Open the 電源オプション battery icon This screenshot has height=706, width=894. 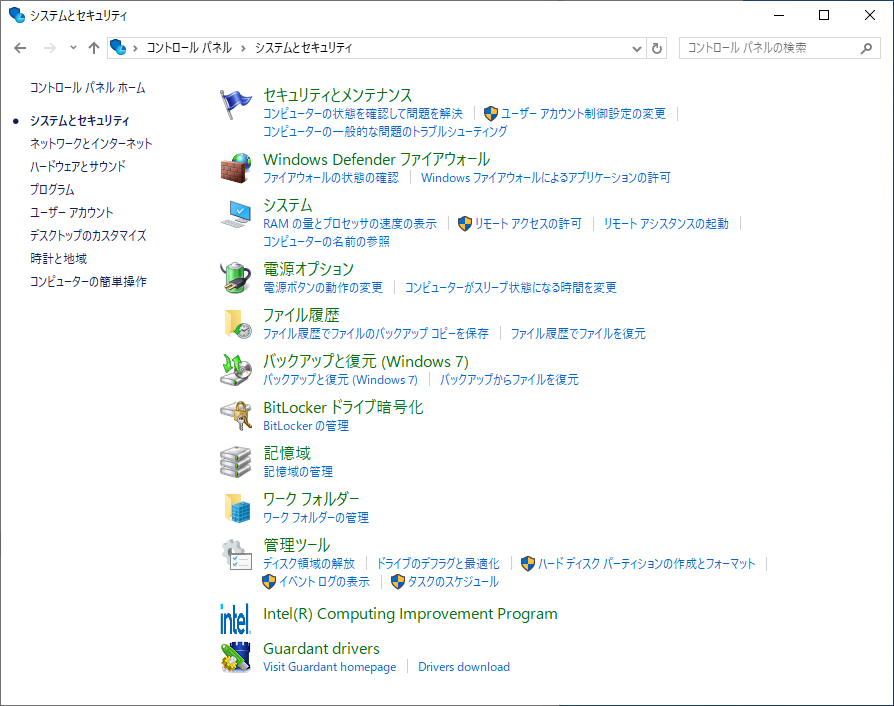tap(235, 278)
